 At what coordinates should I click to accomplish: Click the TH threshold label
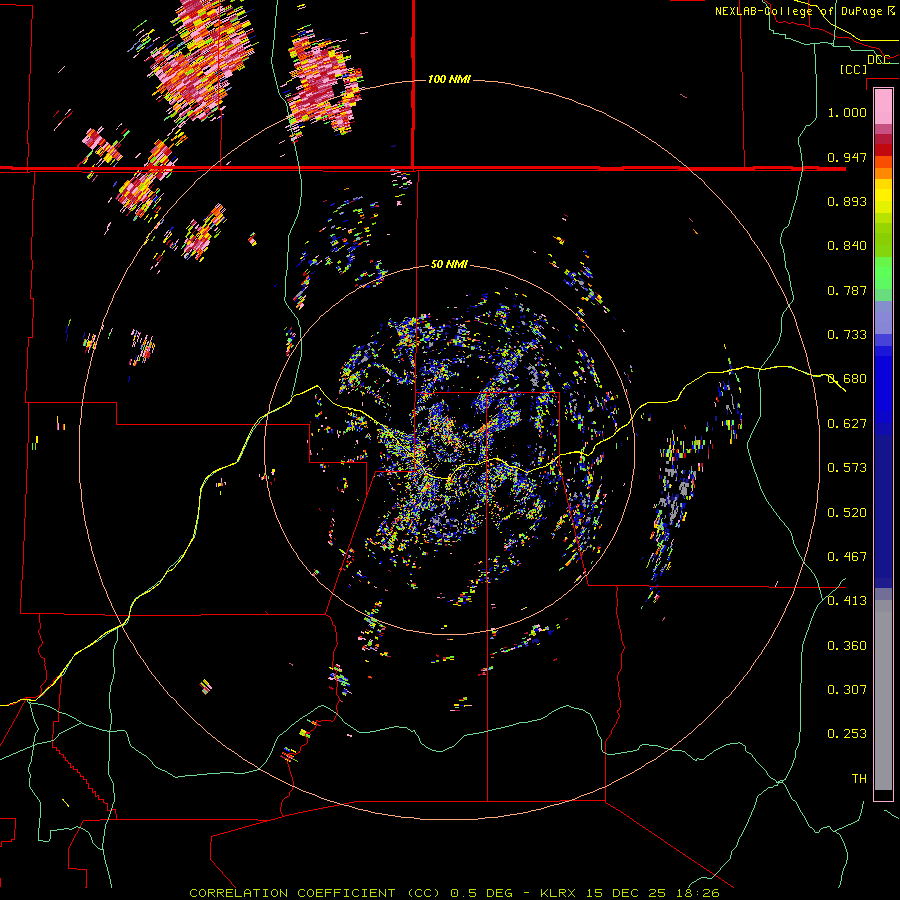pyautogui.click(x=859, y=779)
